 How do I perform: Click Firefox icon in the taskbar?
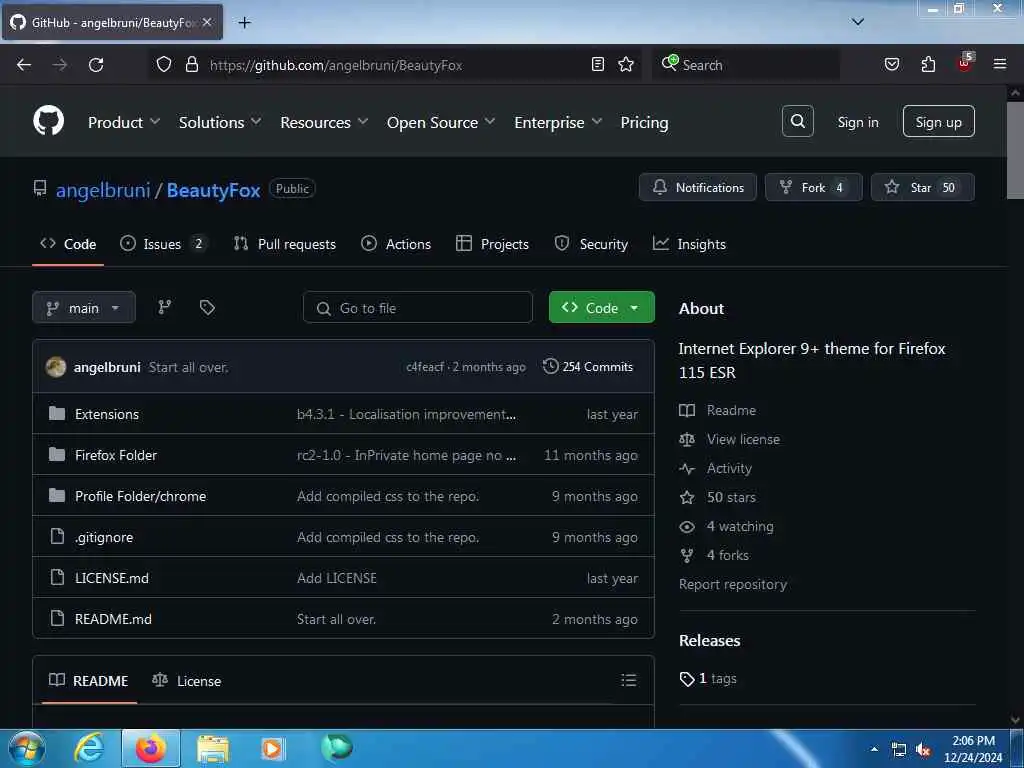[151, 748]
